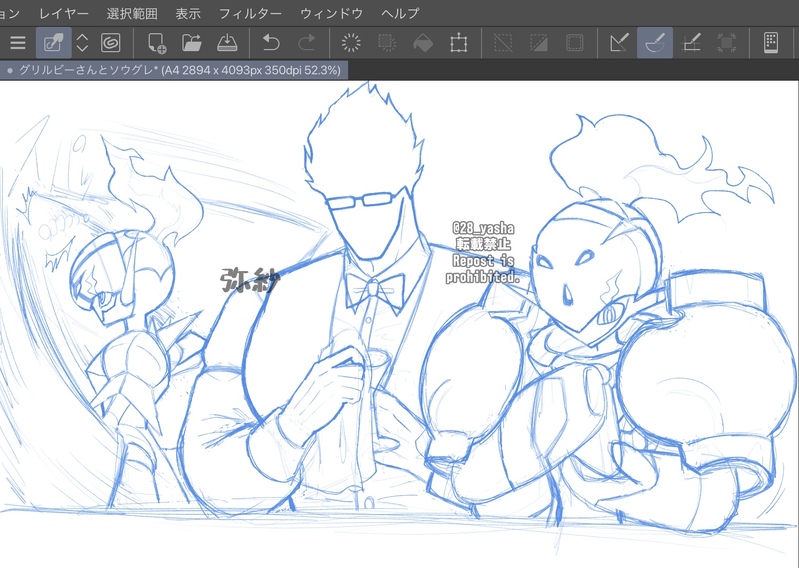Open Clip Studio via the swirl icon
Viewport: 799px width, 568px height.
[x=111, y=43]
